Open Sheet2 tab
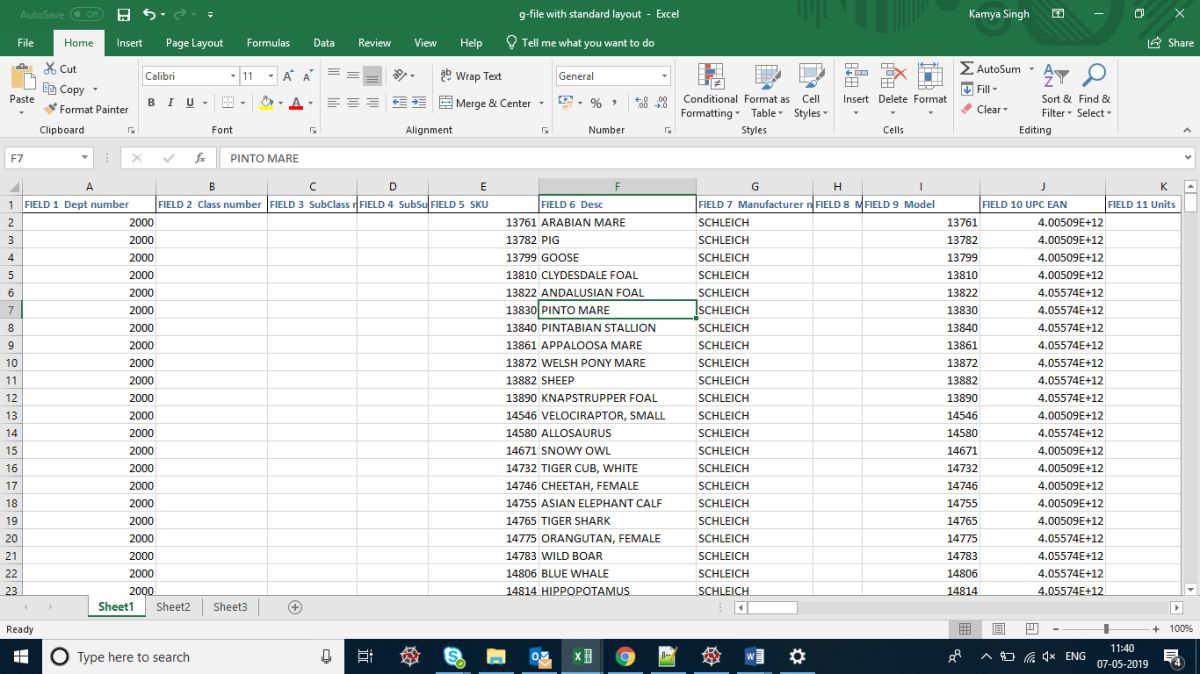The image size is (1200, 674). click(x=173, y=607)
